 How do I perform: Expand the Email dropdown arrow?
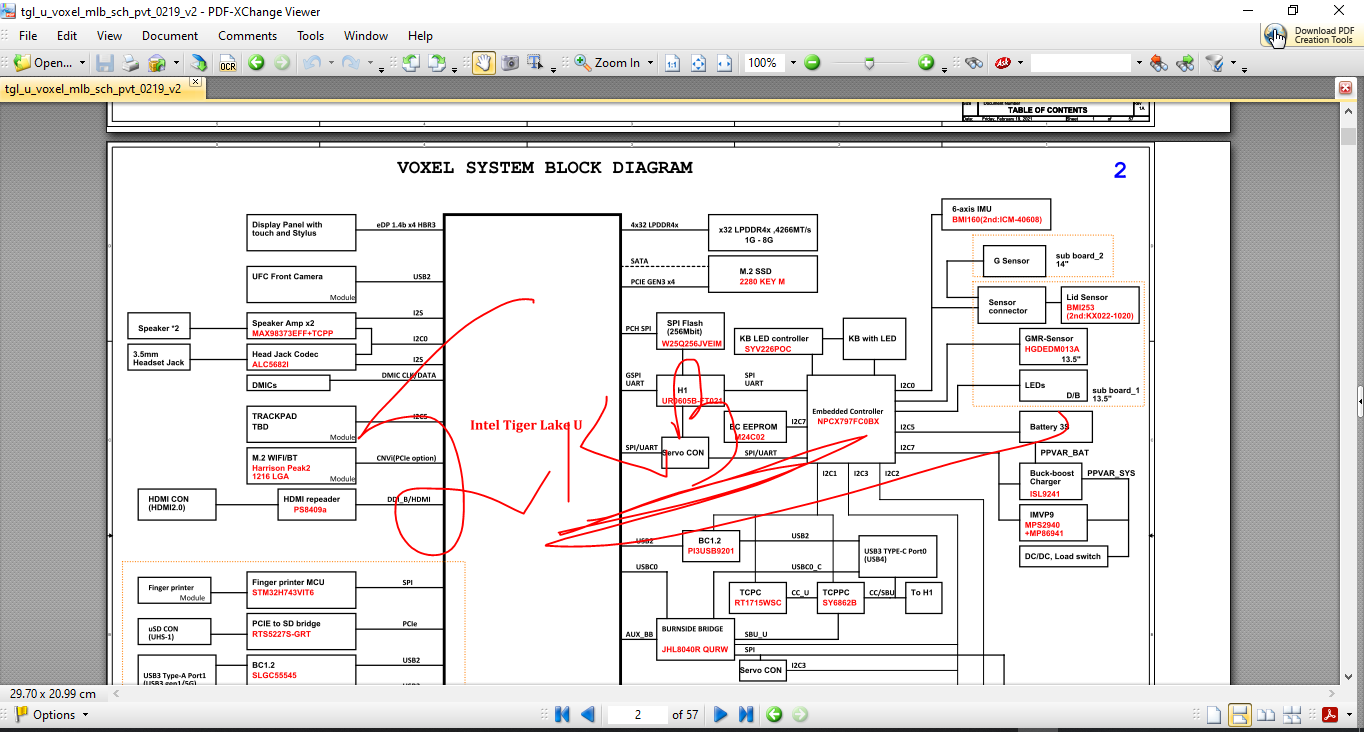[176, 62]
